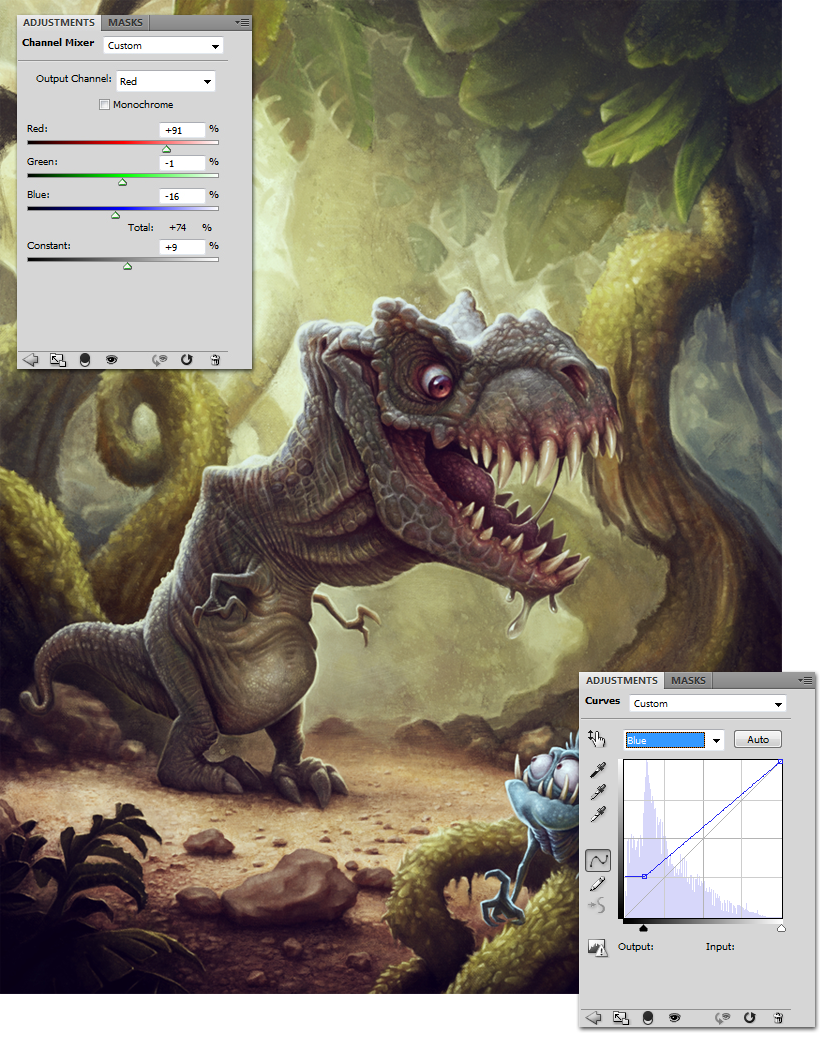The image size is (834, 1049).
Task: Click view previous state icon in Channel Mixer panel
Action: pyautogui.click(x=159, y=360)
